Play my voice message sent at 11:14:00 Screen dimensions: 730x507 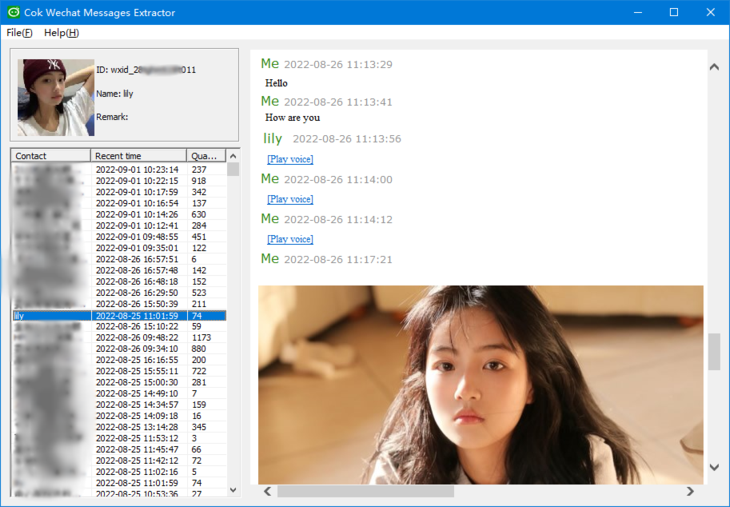click(x=290, y=200)
